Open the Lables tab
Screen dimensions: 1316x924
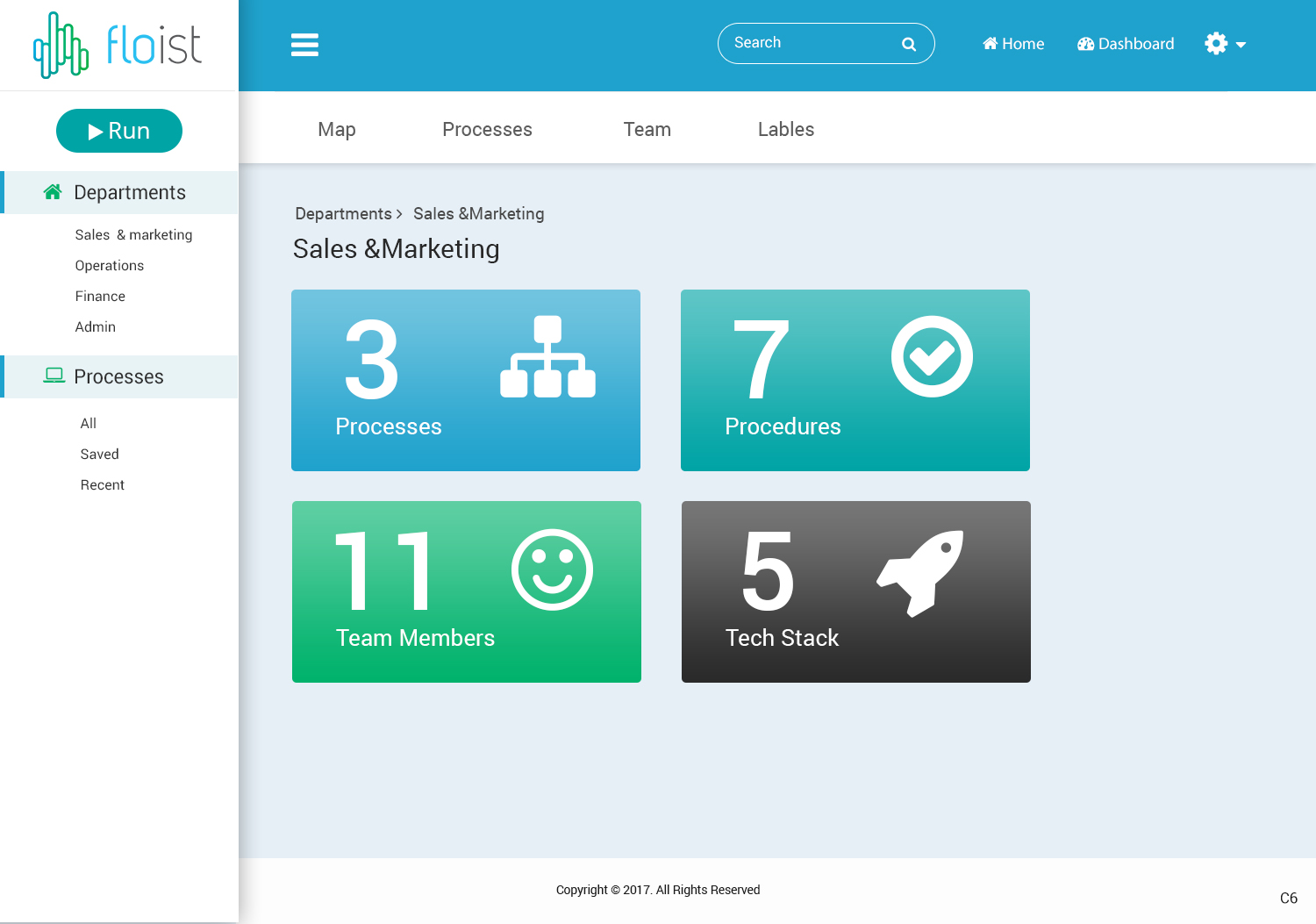click(785, 129)
